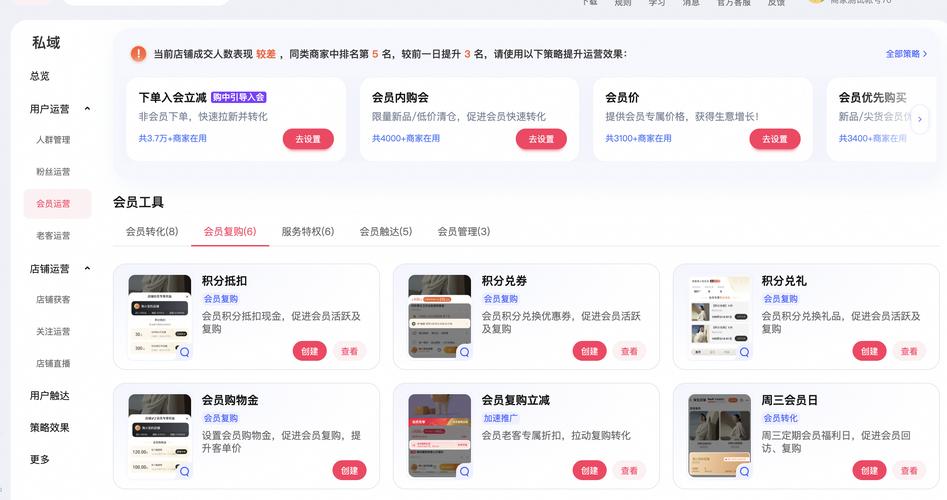Magnify the 积分兑礼 preview thumbnail
This screenshot has height=500, width=947.
tap(744, 352)
